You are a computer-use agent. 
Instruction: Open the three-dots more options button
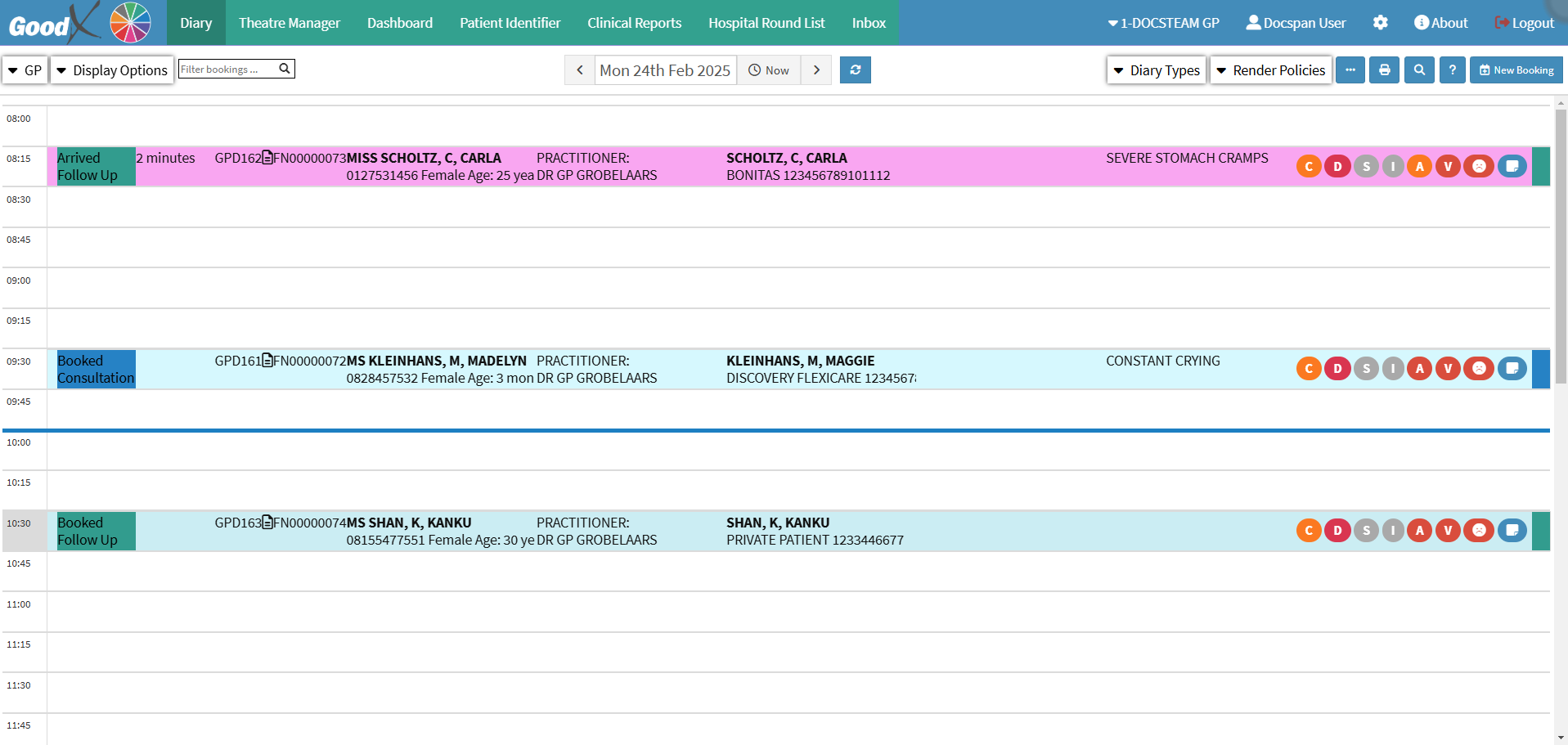[1350, 70]
